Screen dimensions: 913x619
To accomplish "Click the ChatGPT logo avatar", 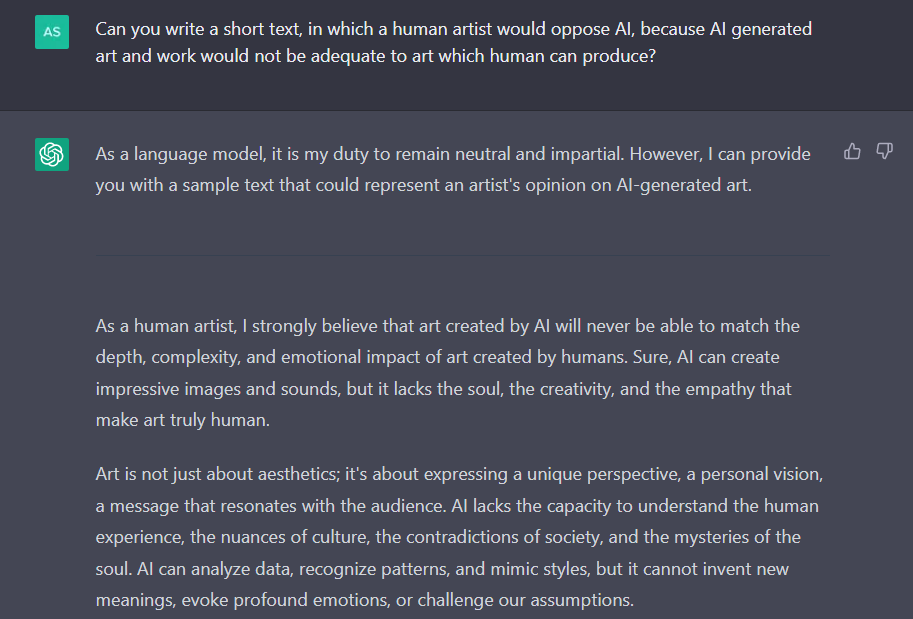I will 52,154.
